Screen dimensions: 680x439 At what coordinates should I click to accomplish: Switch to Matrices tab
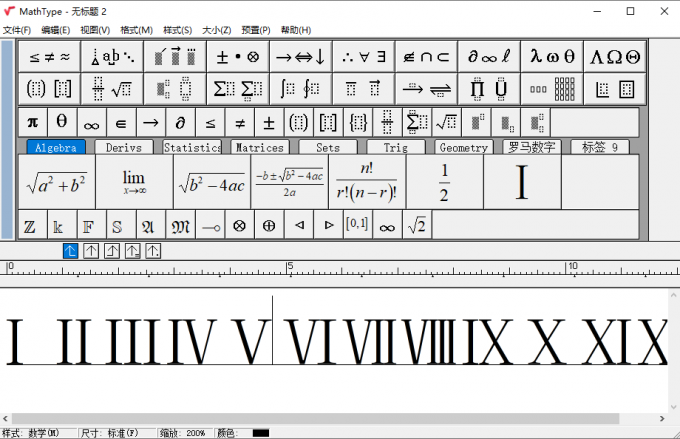[260, 147]
